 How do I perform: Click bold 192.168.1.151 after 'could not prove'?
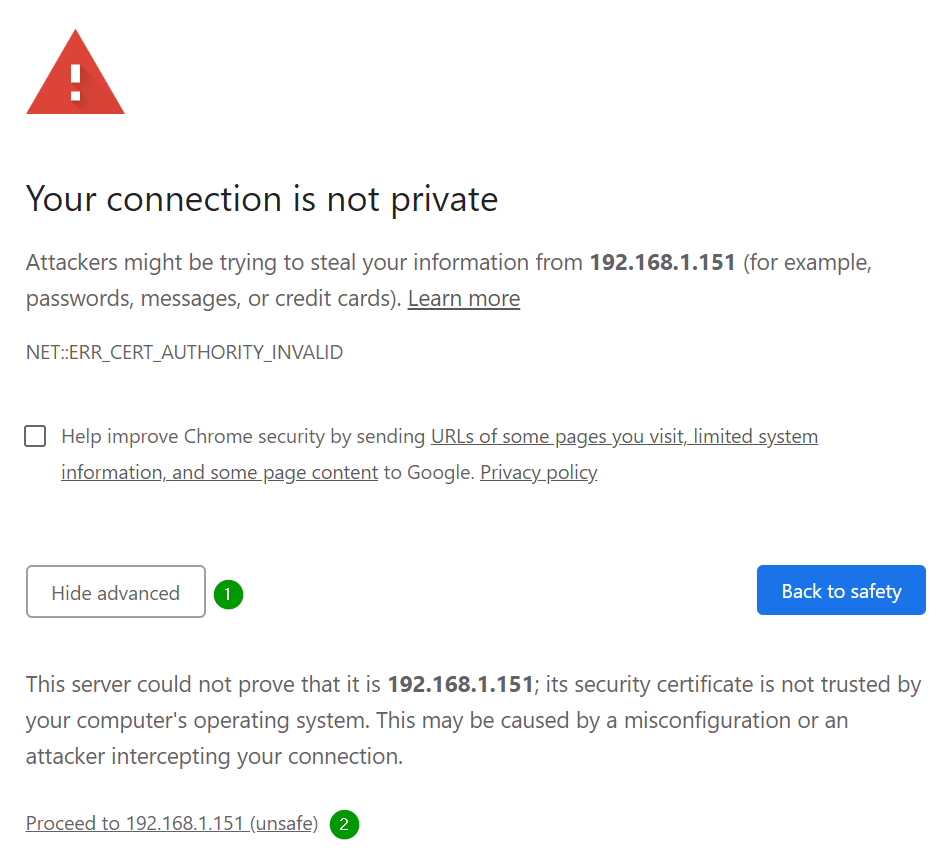tap(460, 685)
